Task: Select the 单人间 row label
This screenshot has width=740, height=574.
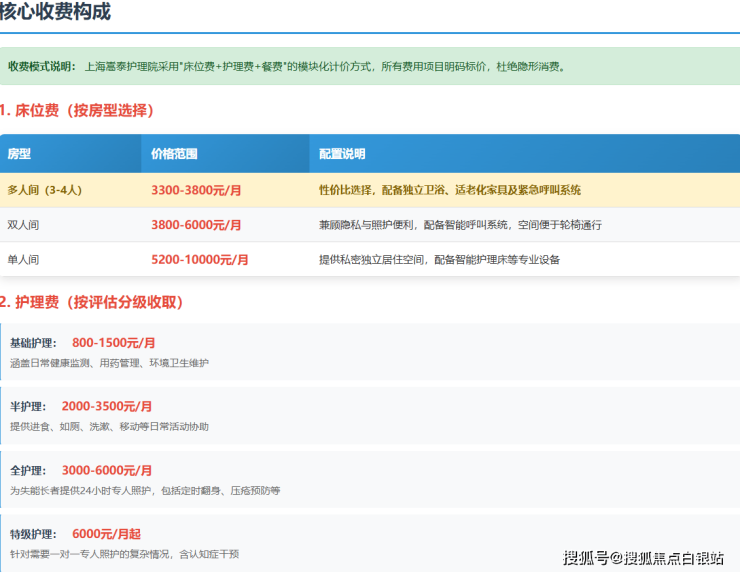Action: [x=23, y=260]
